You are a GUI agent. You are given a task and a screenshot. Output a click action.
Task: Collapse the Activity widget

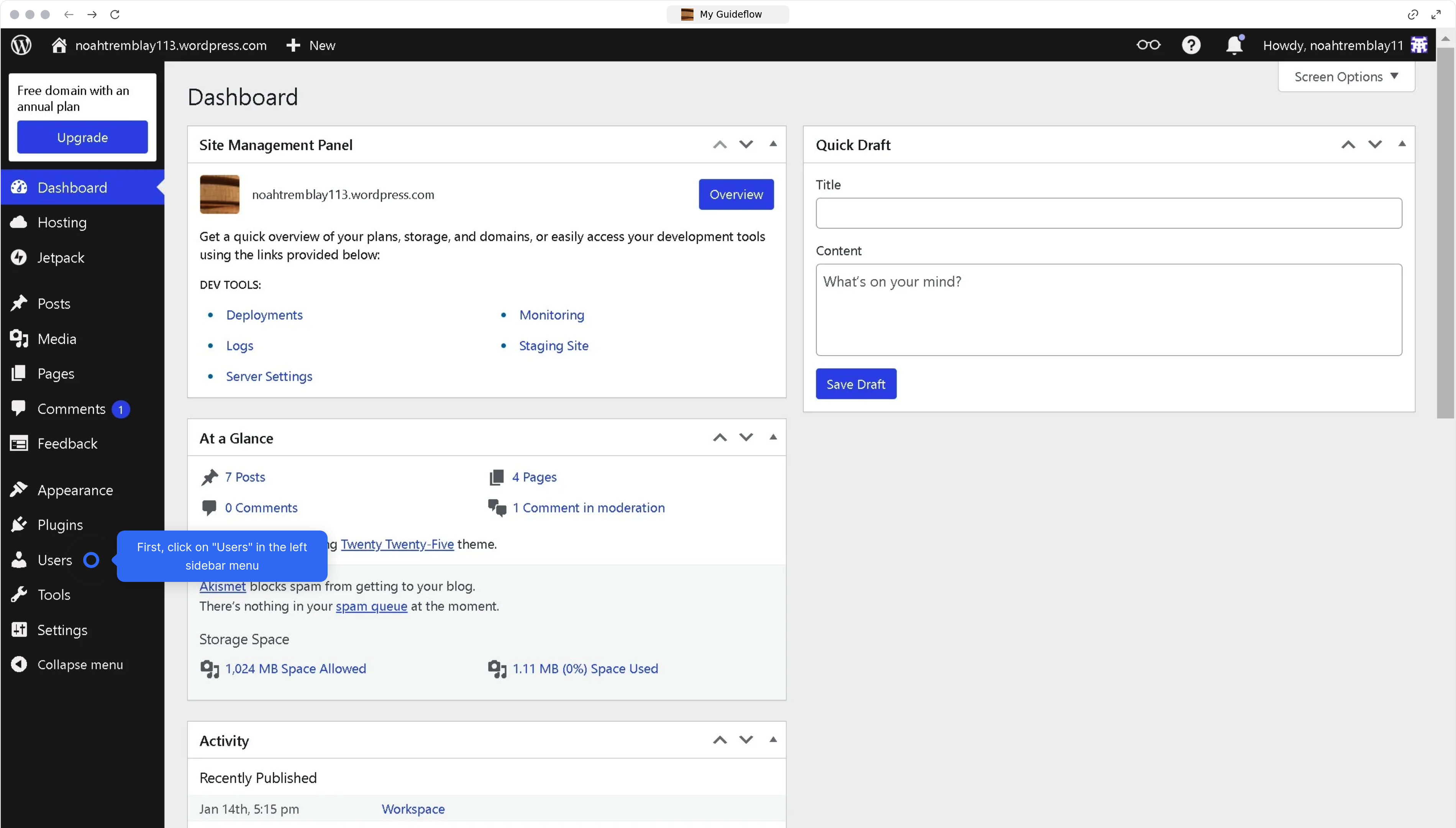(773, 739)
